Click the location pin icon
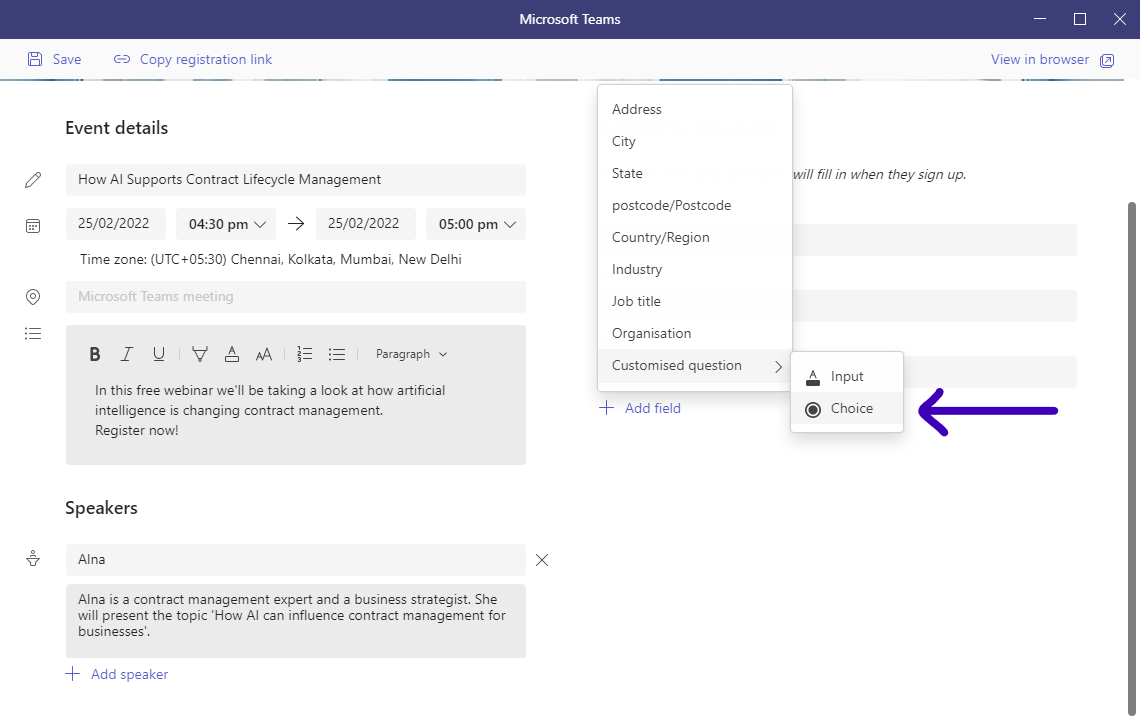The image size is (1140, 720). (33, 296)
